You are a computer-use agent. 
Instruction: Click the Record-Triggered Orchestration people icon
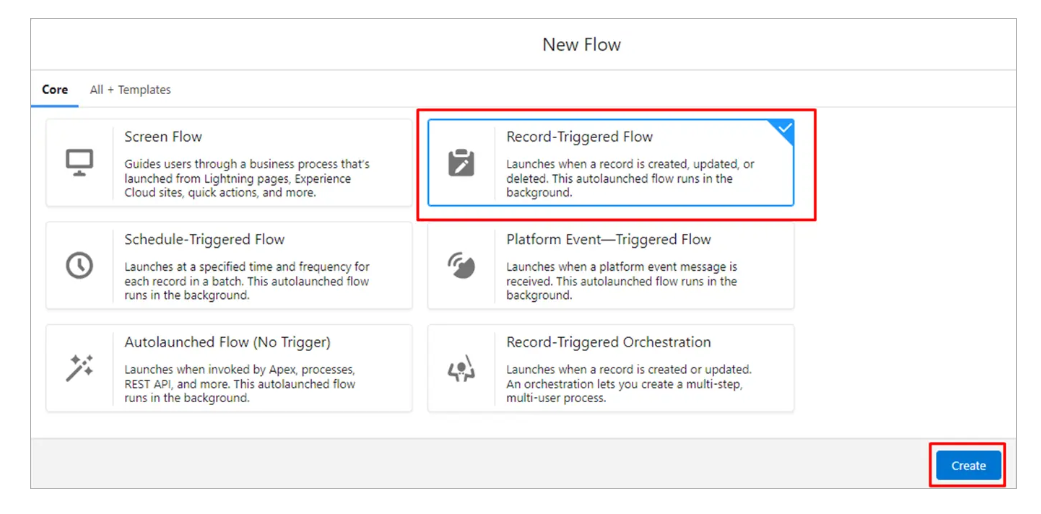[x=461, y=368]
